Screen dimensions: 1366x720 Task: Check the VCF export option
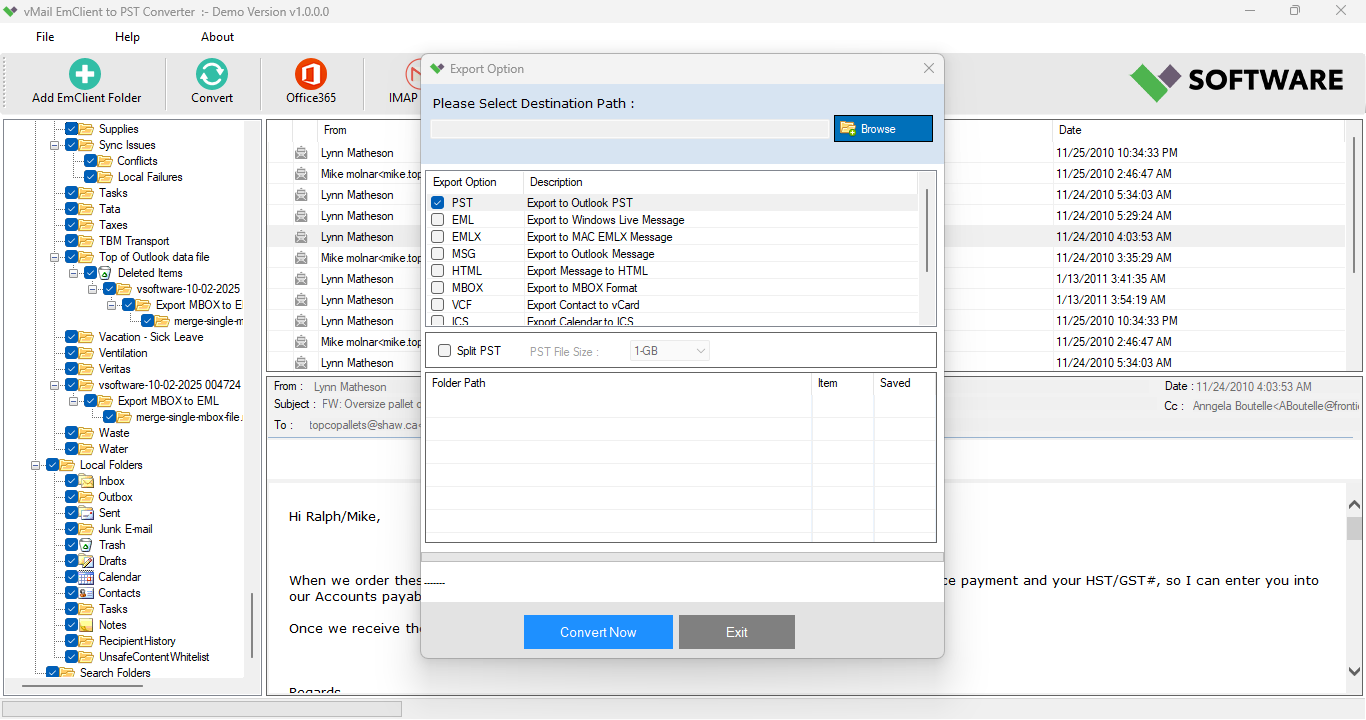tap(438, 305)
